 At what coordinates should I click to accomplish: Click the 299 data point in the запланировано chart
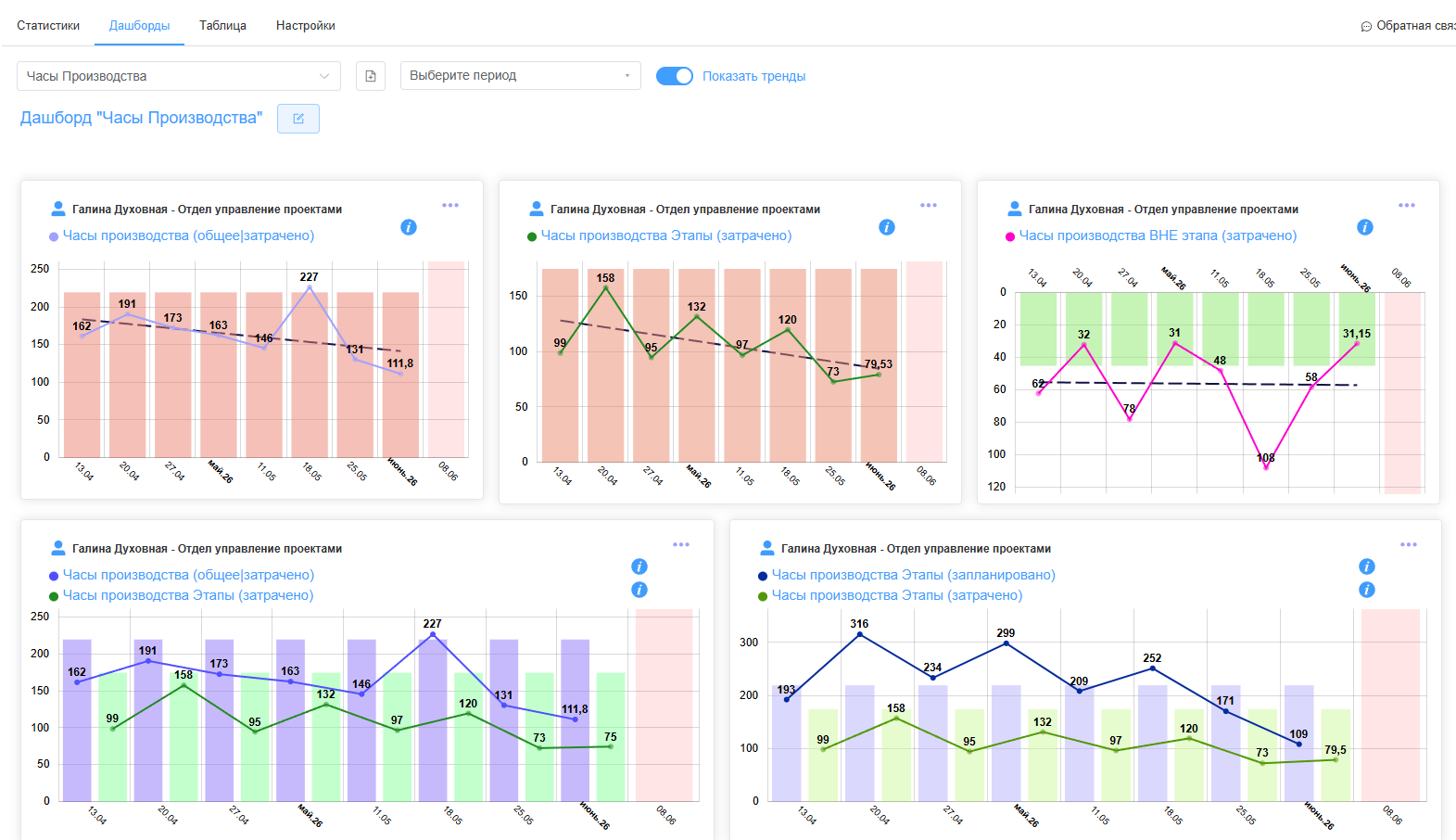pyautogui.click(x=1007, y=643)
